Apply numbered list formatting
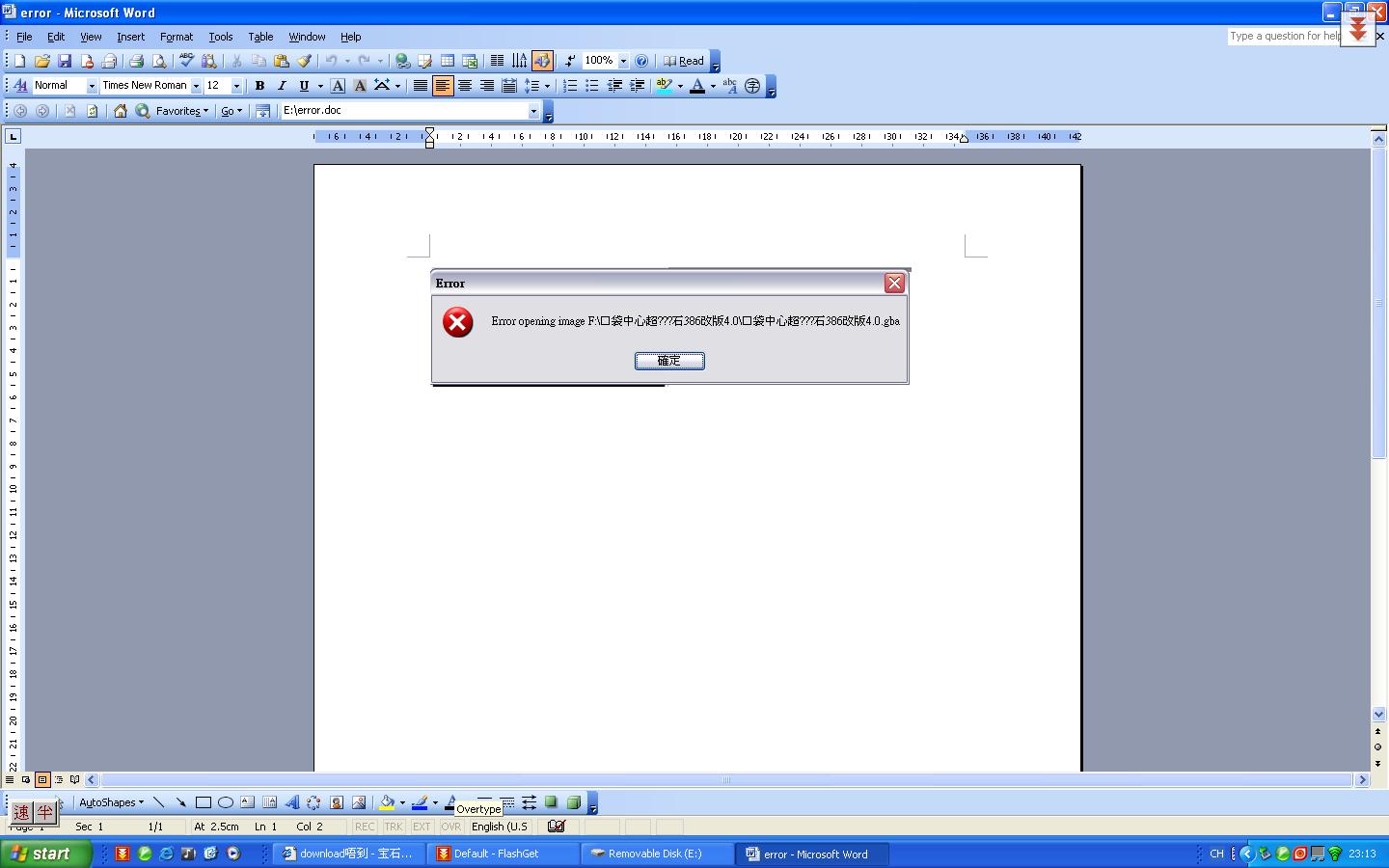1389x868 pixels. click(570, 86)
